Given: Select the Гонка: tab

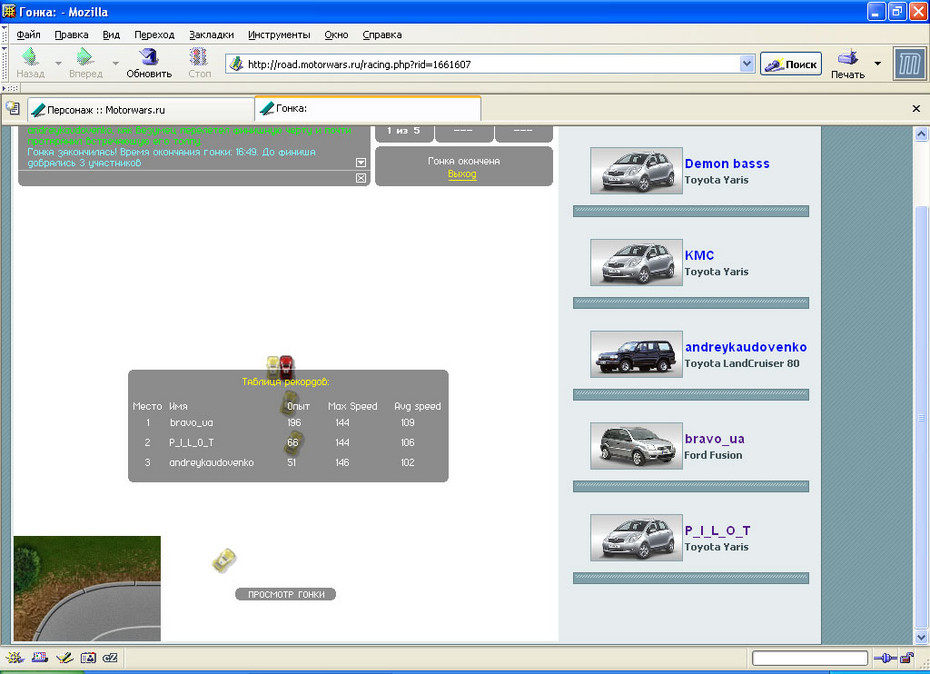Looking at the screenshot, I should (368, 109).
